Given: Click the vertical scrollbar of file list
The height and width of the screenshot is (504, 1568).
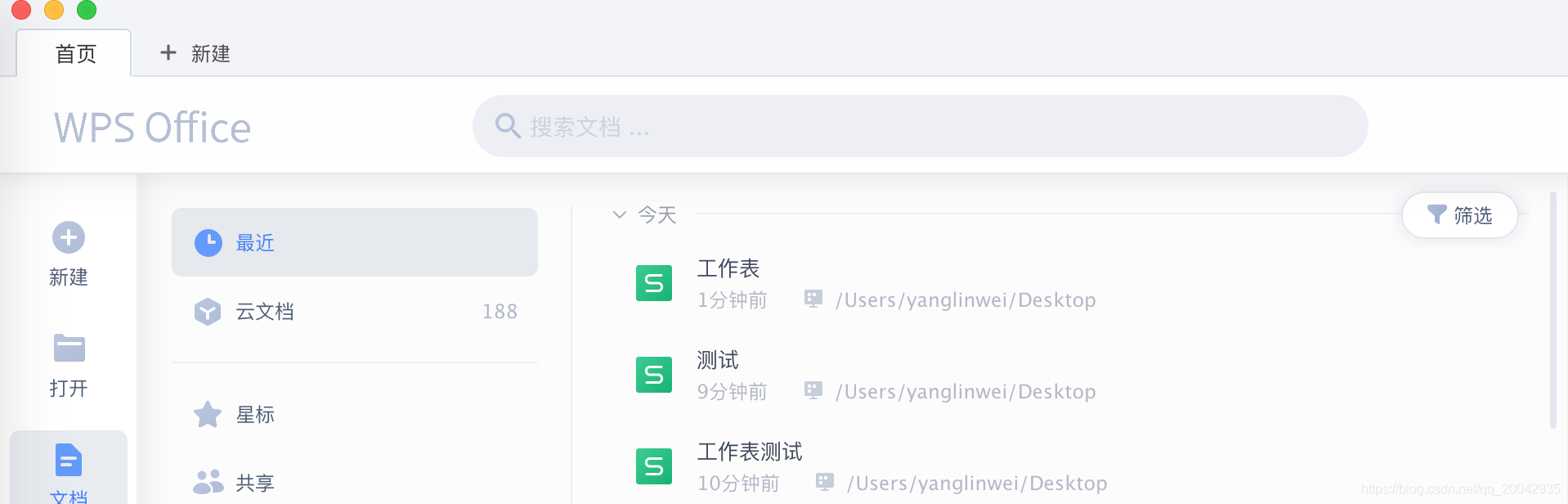Looking at the screenshot, I should [x=1553, y=310].
